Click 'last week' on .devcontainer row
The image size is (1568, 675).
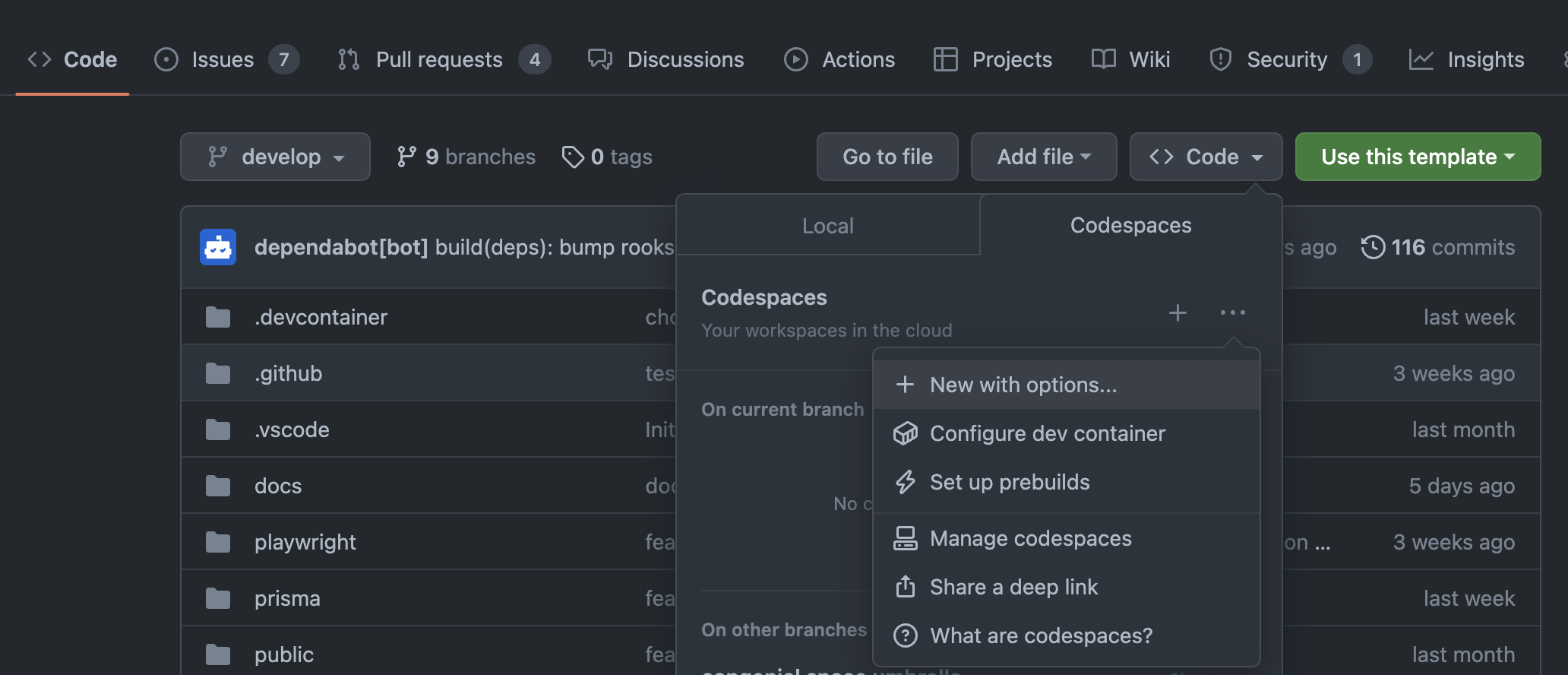(x=1469, y=317)
